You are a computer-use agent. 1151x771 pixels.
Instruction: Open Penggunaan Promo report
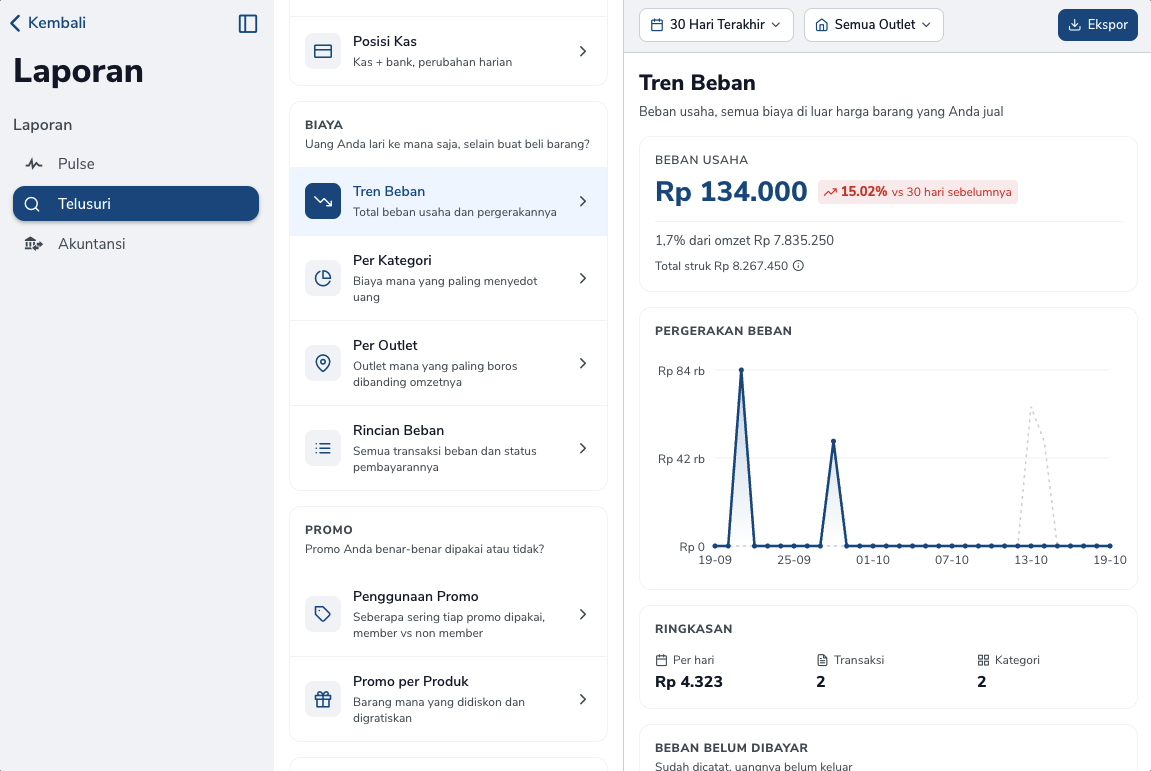[x=449, y=614]
